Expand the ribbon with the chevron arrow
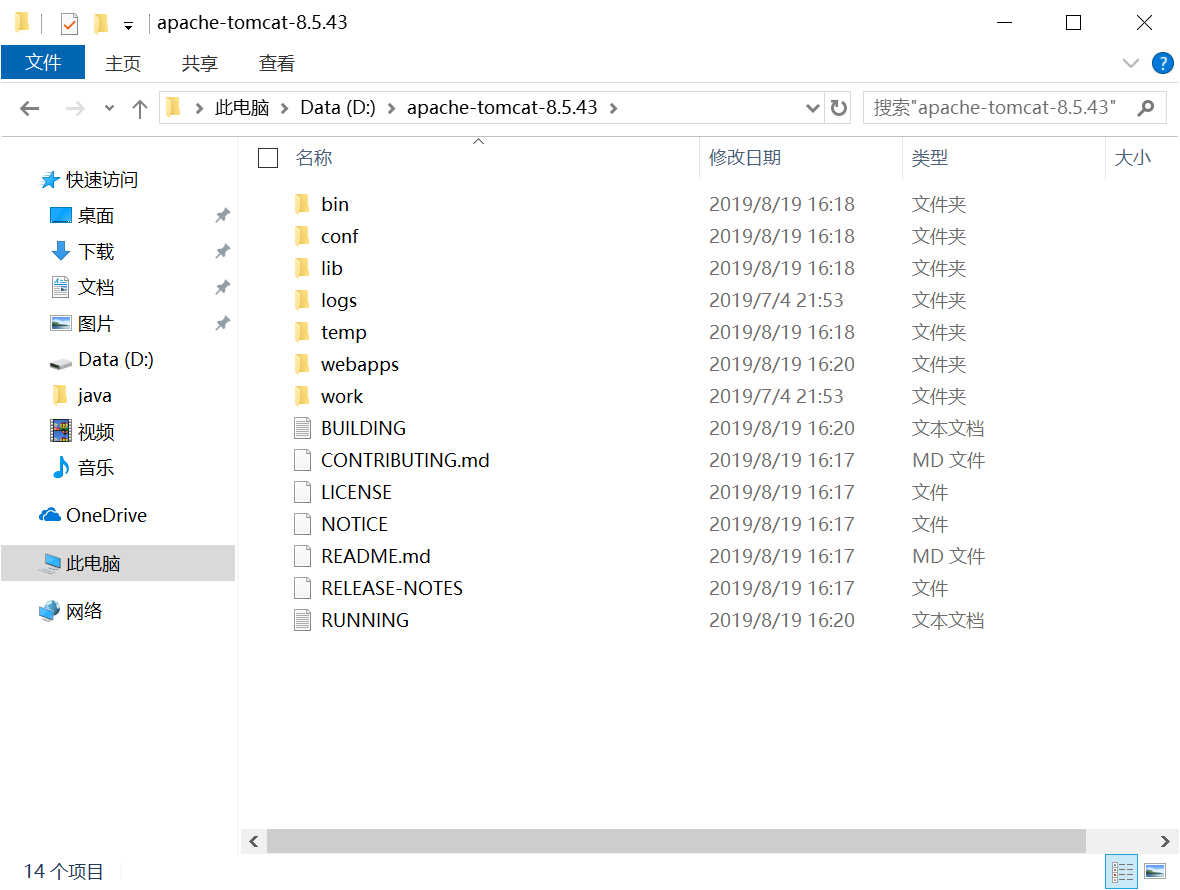Image resolution: width=1180 pixels, height=890 pixels. [x=1130, y=63]
